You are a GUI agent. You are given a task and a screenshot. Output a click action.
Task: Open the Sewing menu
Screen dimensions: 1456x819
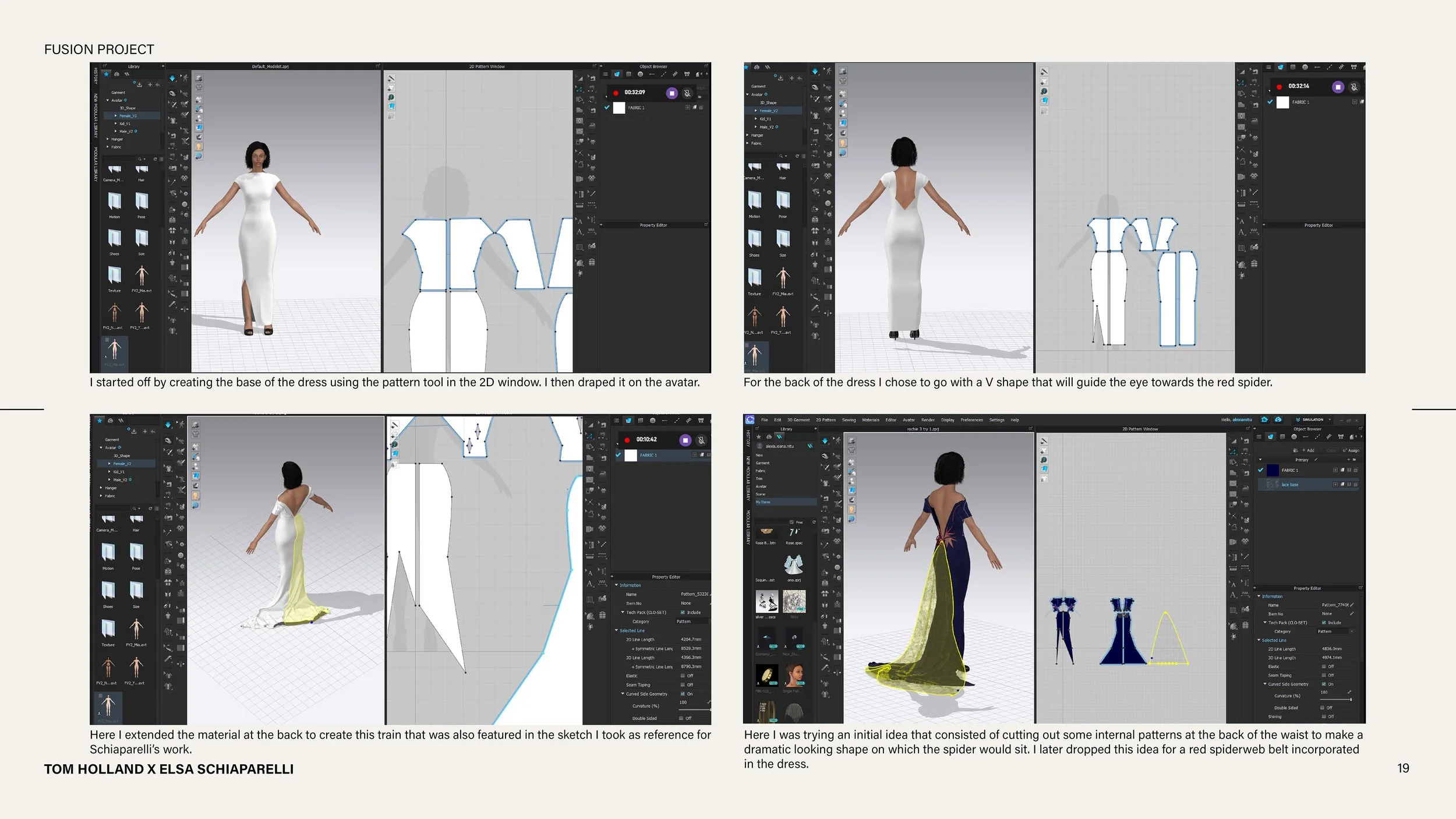[849, 420]
